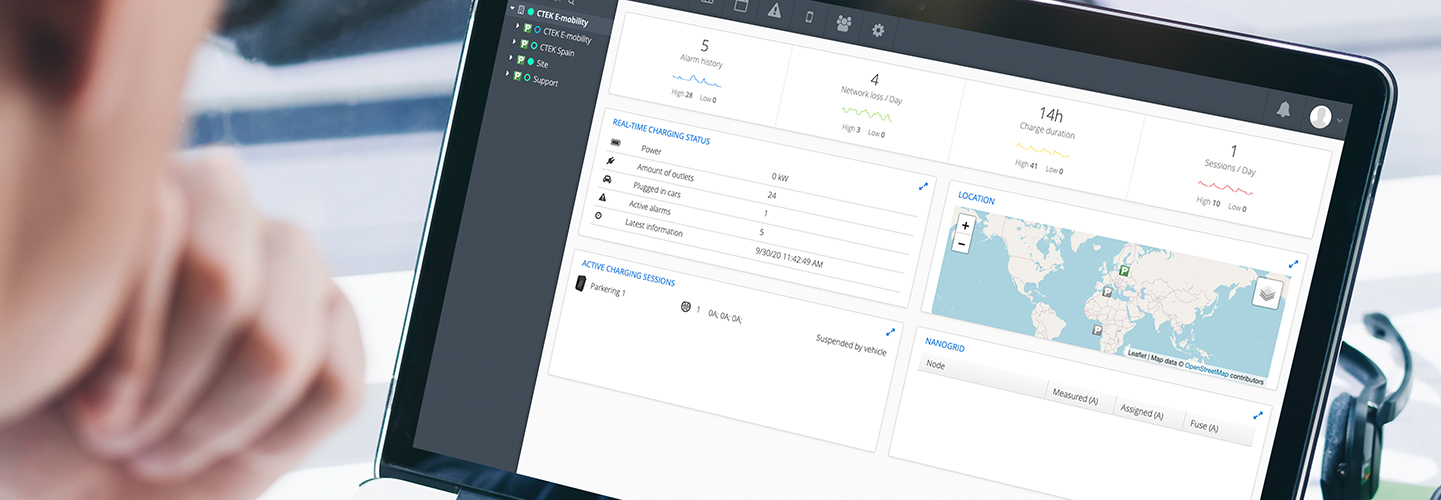Zoom in on the location map
The width and height of the screenshot is (1441, 500).
pyautogui.click(x=965, y=226)
